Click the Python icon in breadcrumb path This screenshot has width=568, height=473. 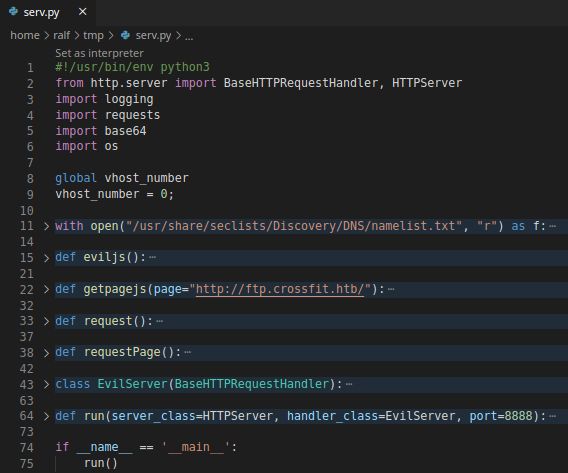click(125, 35)
